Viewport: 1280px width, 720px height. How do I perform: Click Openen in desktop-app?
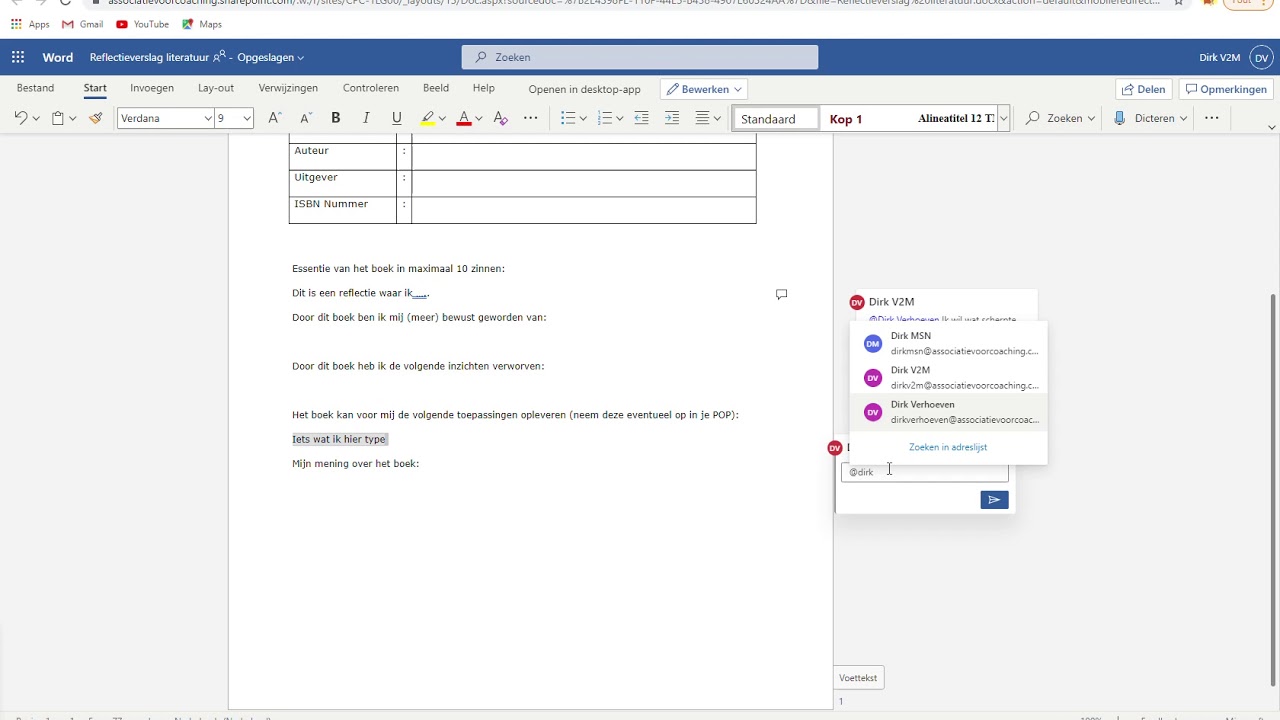tap(585, 89)
